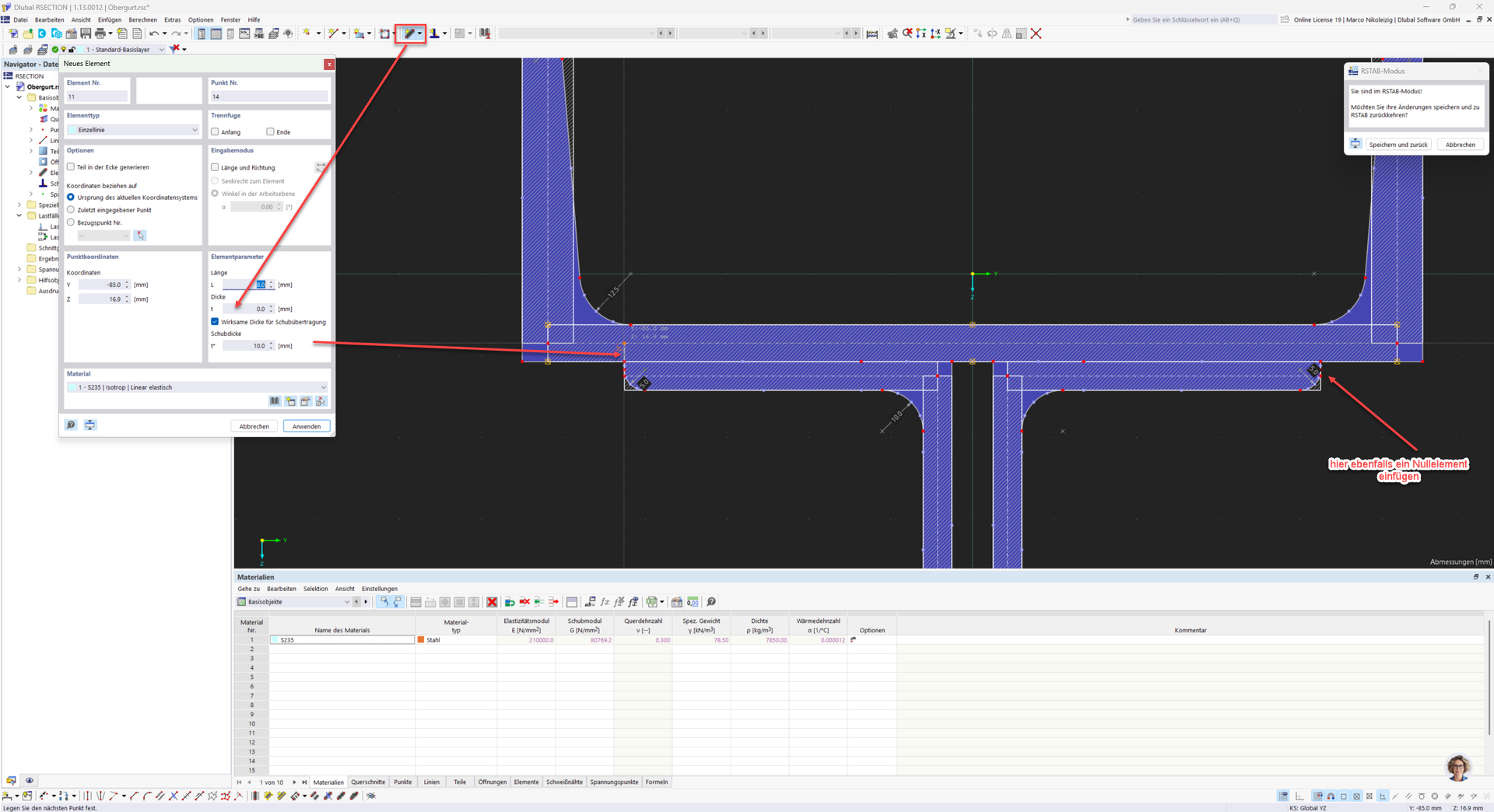This screenshot has height=812, width=1494.
Task: Click the help search icon in dialog
Action: tap(71, 425)
